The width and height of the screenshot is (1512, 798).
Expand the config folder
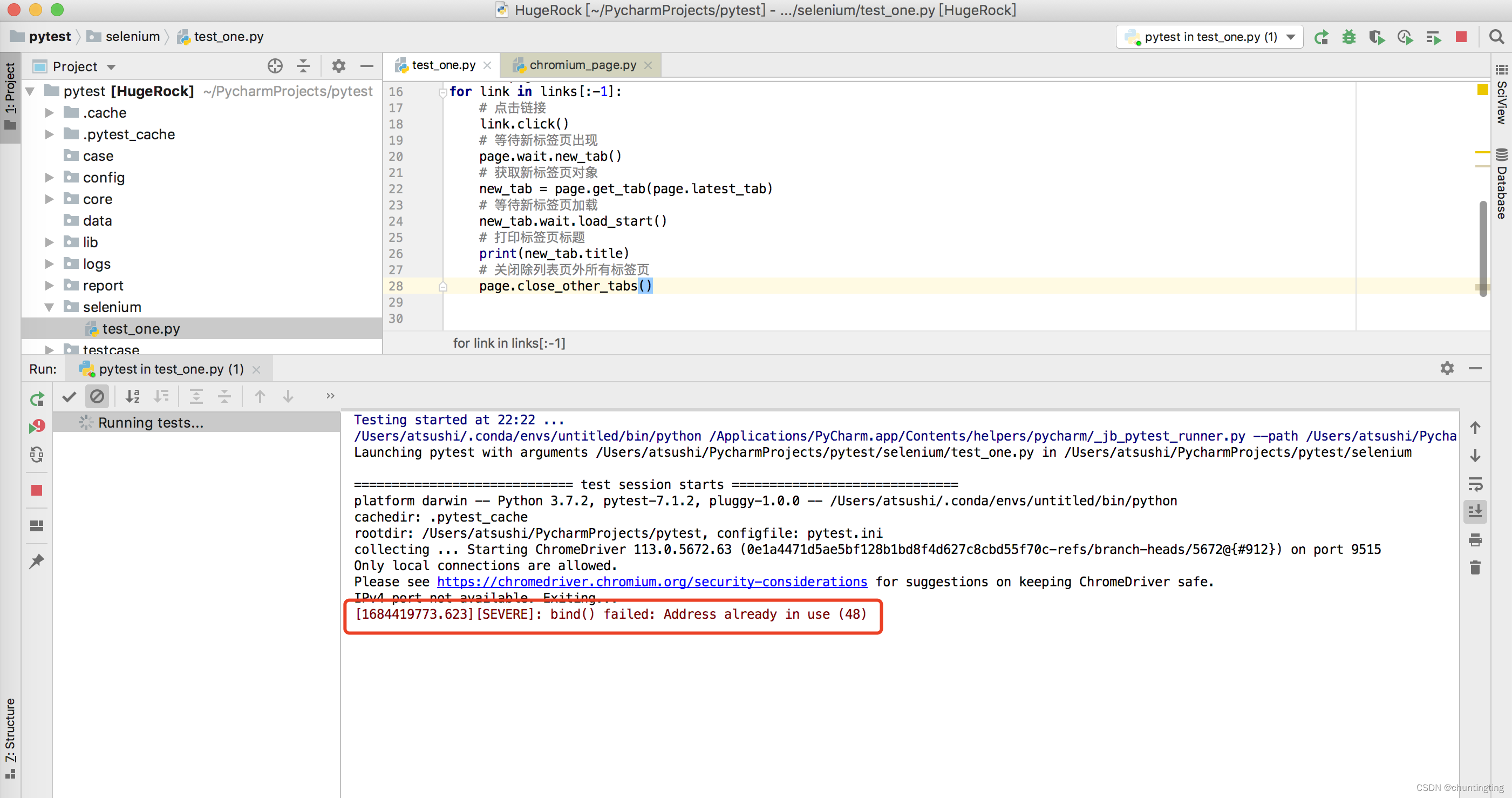click(49, 177)
